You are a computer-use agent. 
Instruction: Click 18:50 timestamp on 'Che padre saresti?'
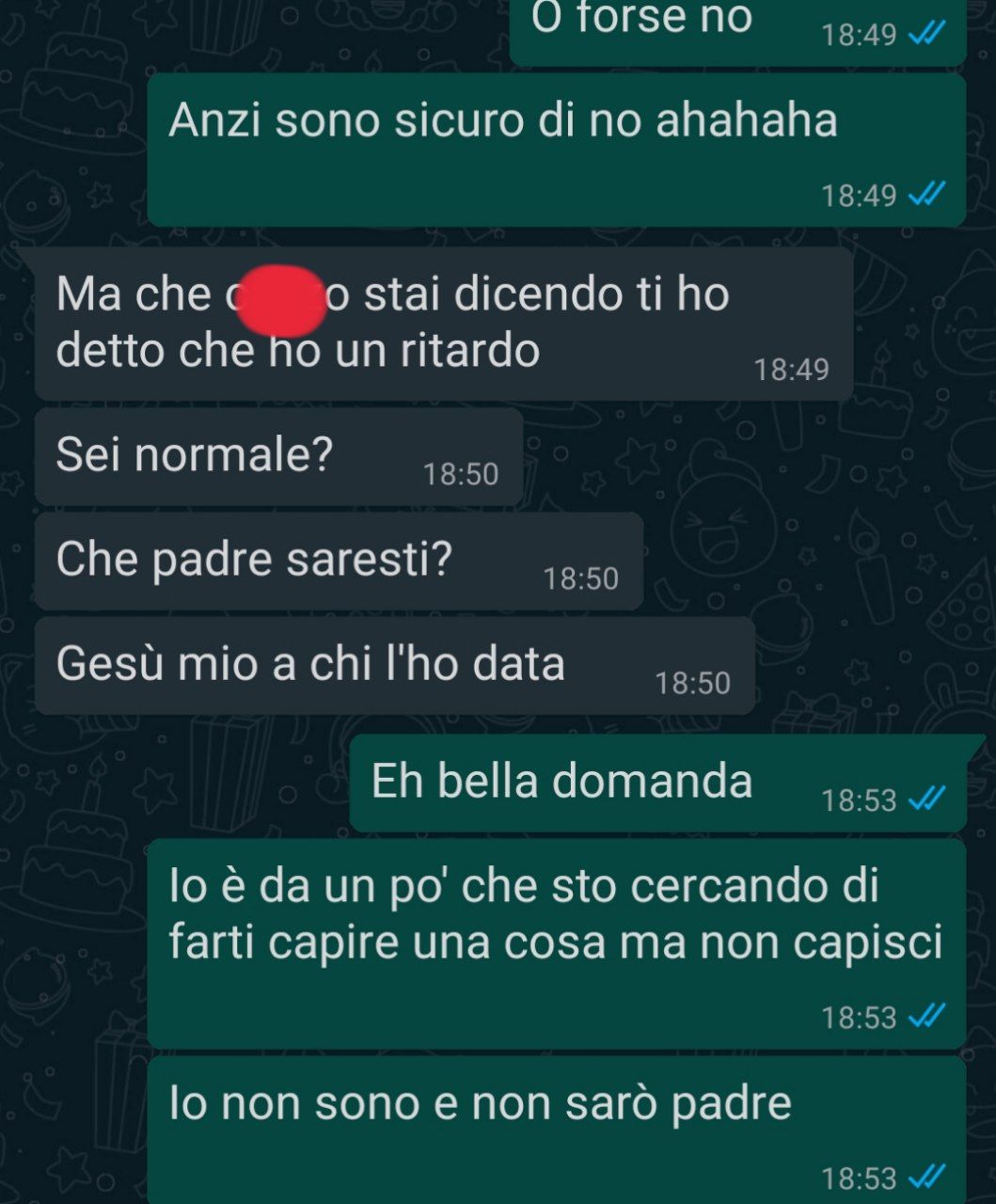click(581, 578)
